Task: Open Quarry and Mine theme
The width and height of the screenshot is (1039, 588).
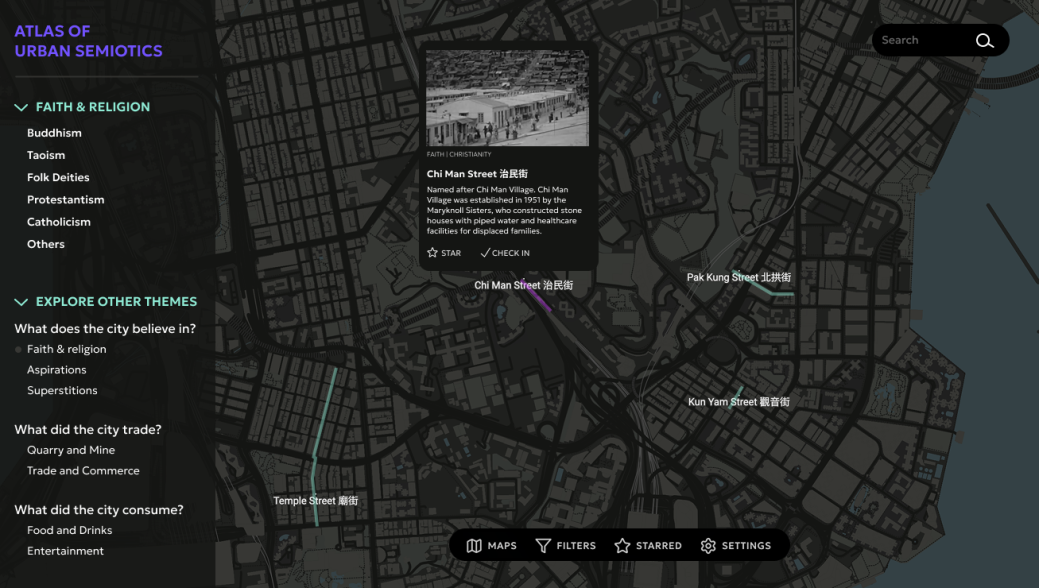Action: point(71,450)
